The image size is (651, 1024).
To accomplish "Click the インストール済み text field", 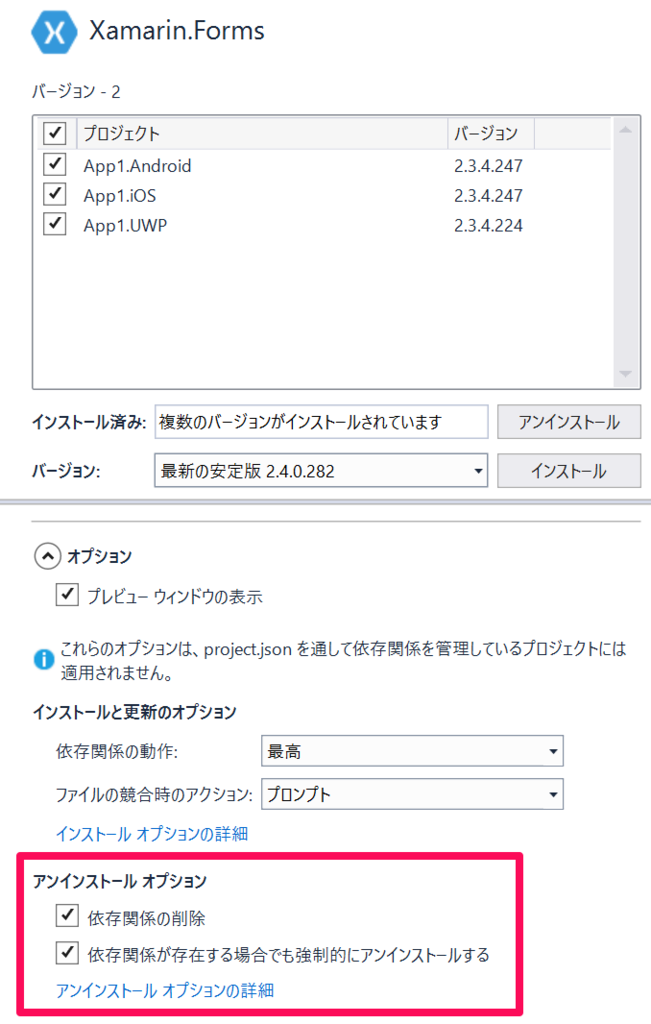I will click(x=321, y=422).
